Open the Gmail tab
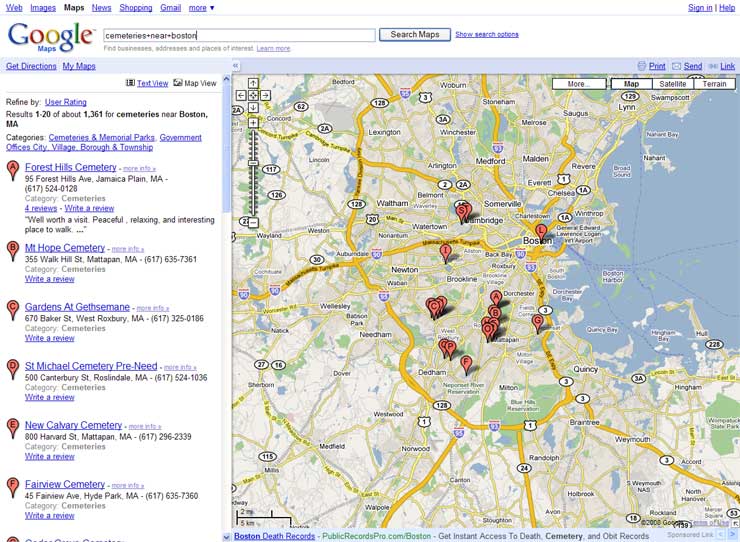The width and height of the screenshot is (740, 542). 170,8
